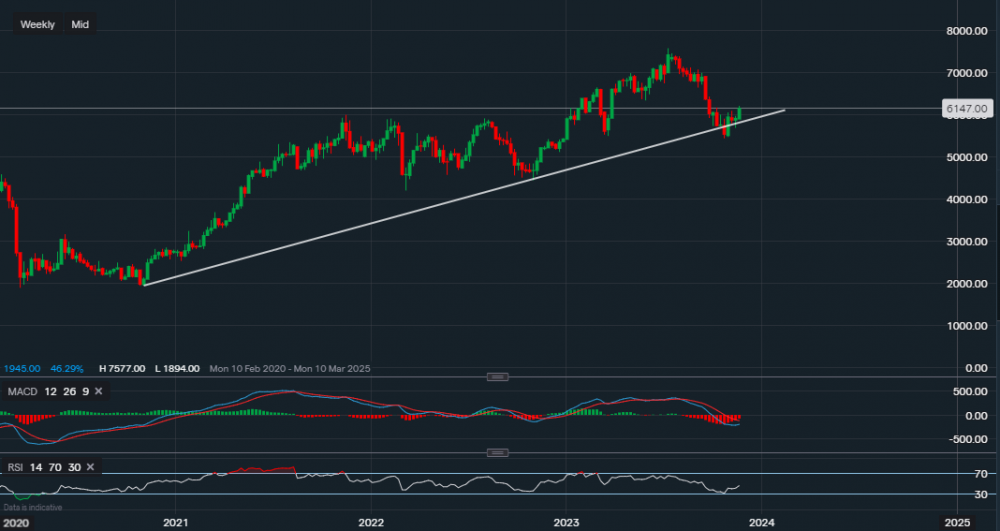Click the resize handle above RSI panel

click(x=495, y=453)
